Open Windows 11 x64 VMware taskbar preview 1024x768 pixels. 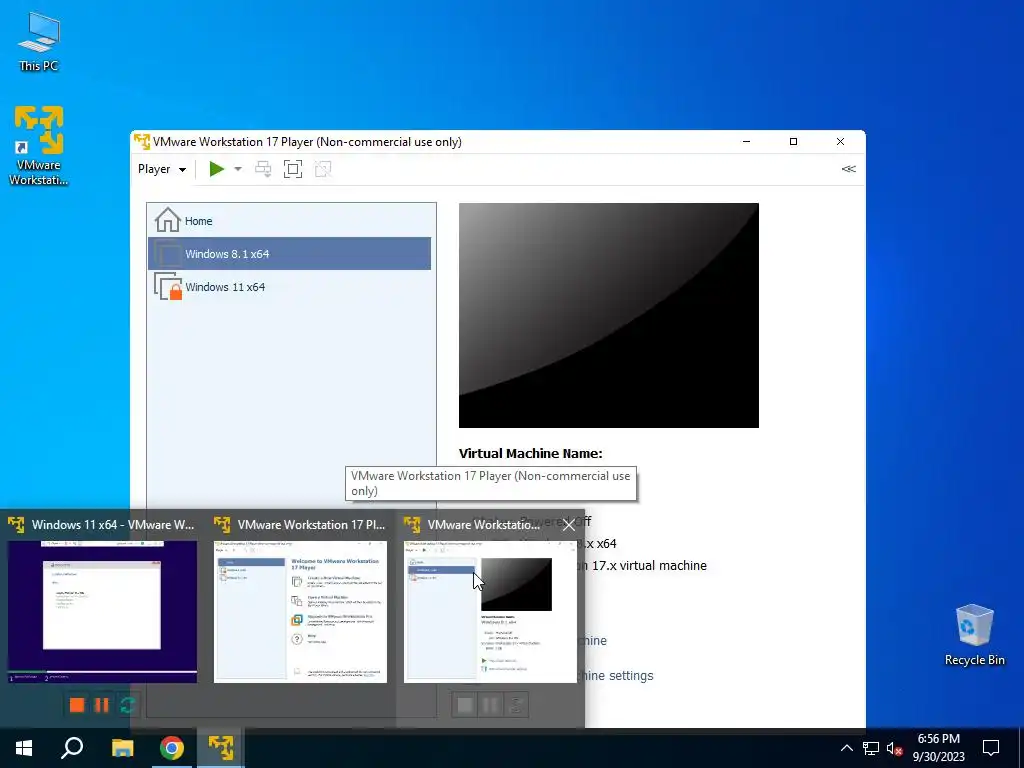tap(102, 611)
